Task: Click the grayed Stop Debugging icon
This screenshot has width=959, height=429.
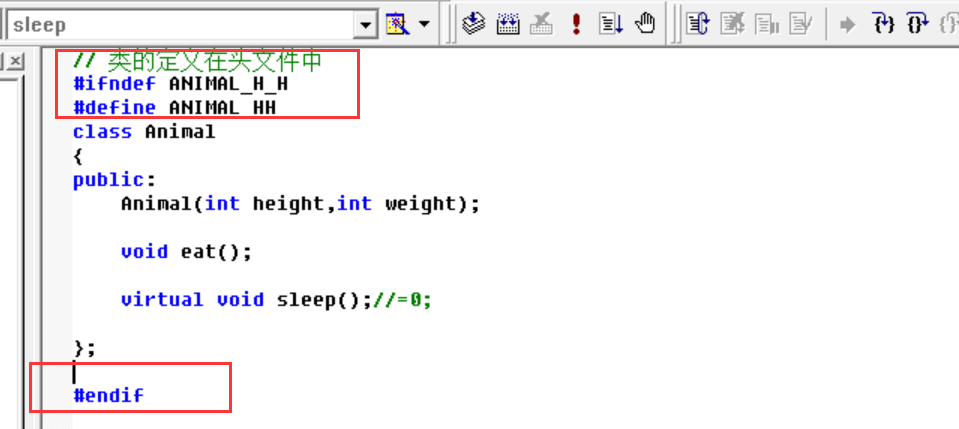Action: [x=732, y=24]
